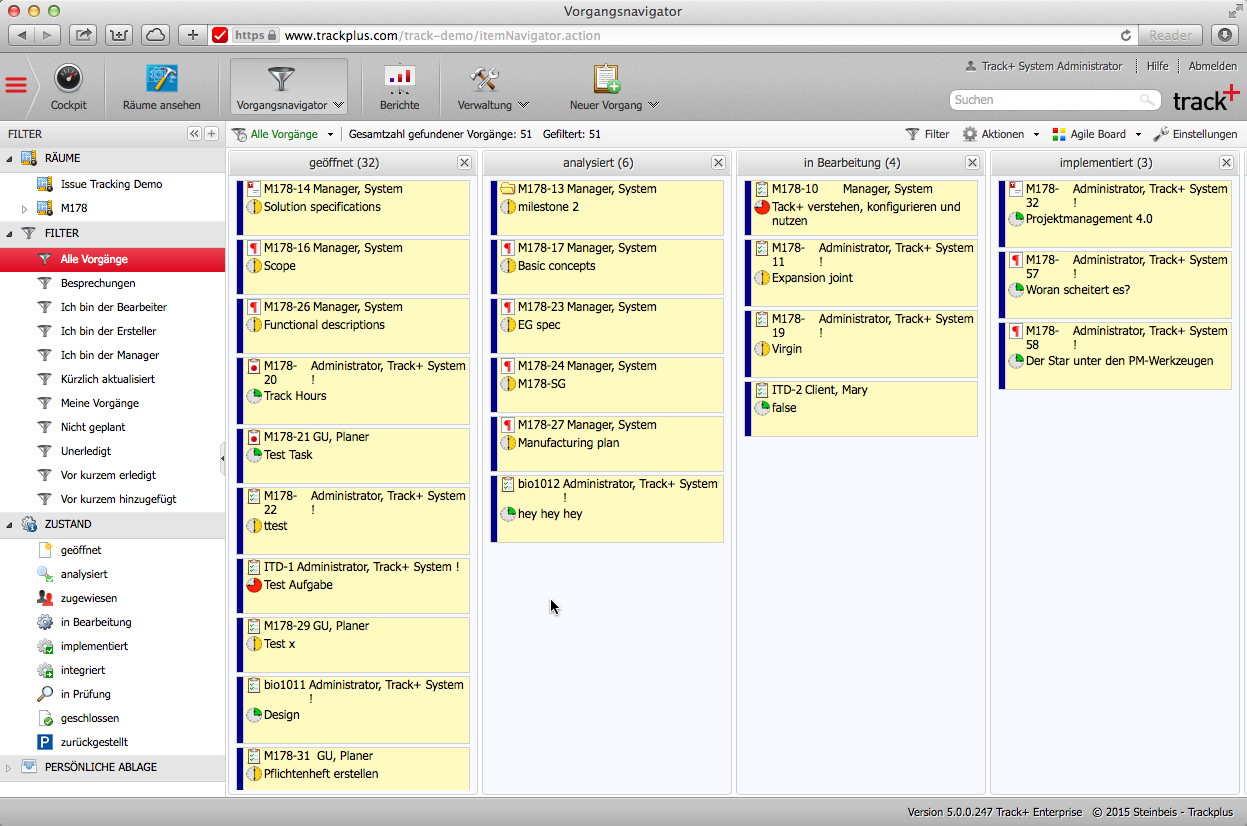
Task: Click the Abmelden link
Action: 1212,66
